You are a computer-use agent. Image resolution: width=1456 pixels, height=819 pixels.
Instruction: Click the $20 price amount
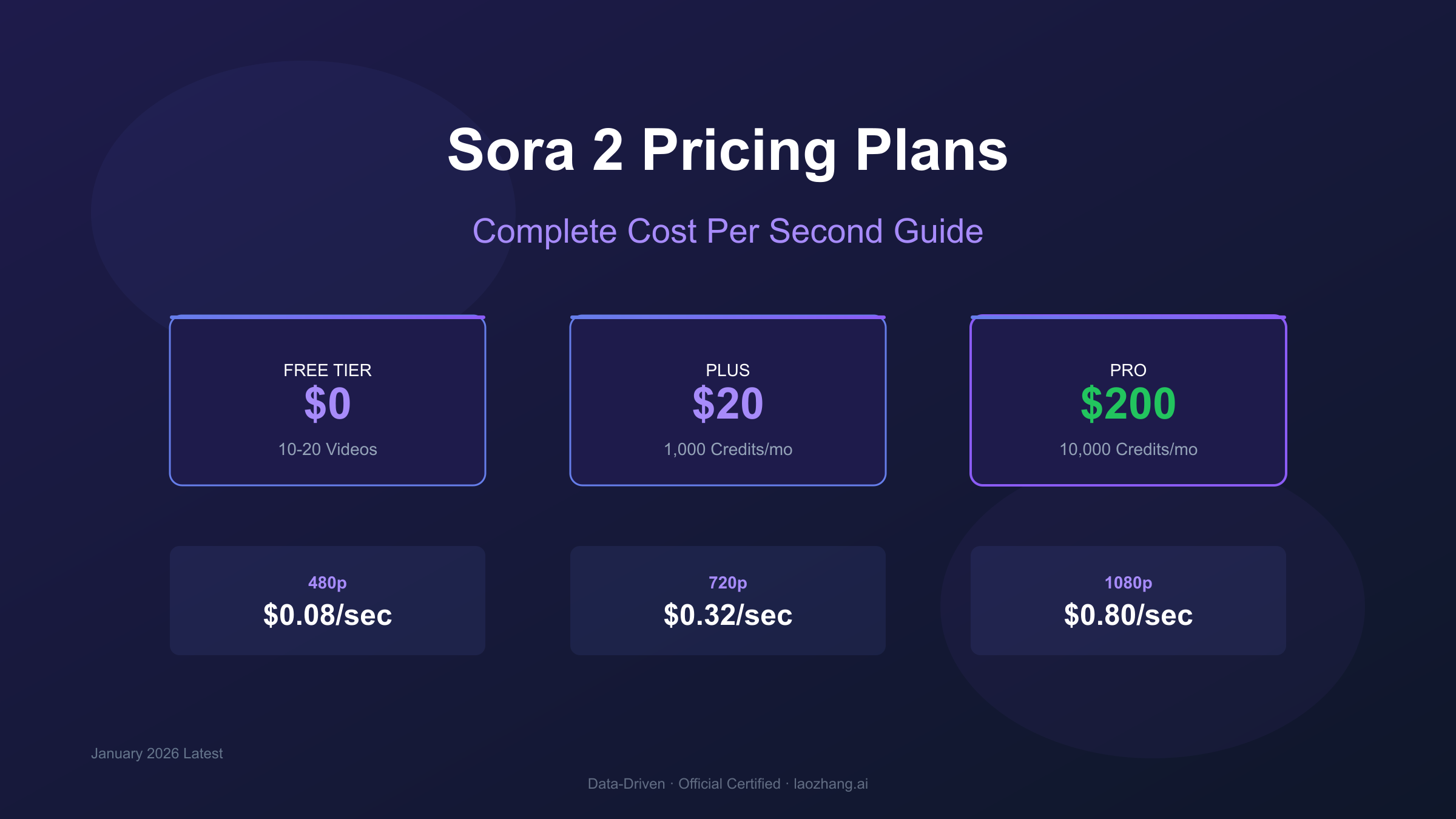coord(727,404)
